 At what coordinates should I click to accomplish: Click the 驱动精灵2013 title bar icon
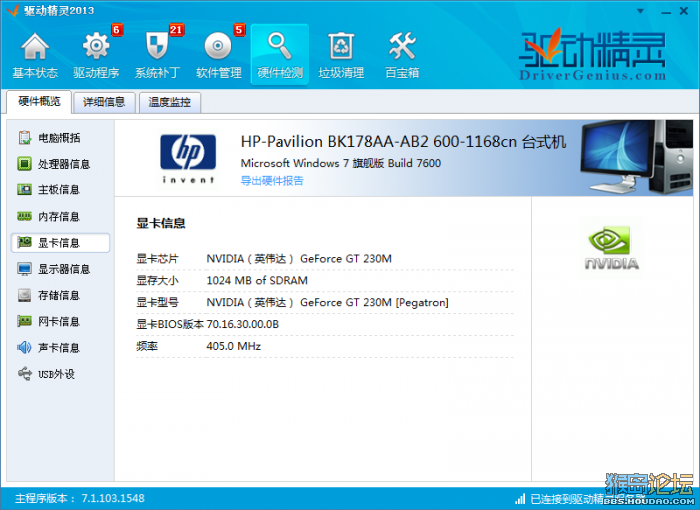click(13, 10)
